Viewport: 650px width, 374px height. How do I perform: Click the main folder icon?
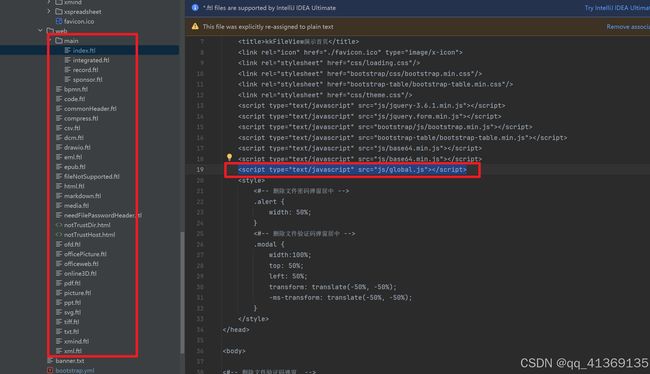point(59,41)
